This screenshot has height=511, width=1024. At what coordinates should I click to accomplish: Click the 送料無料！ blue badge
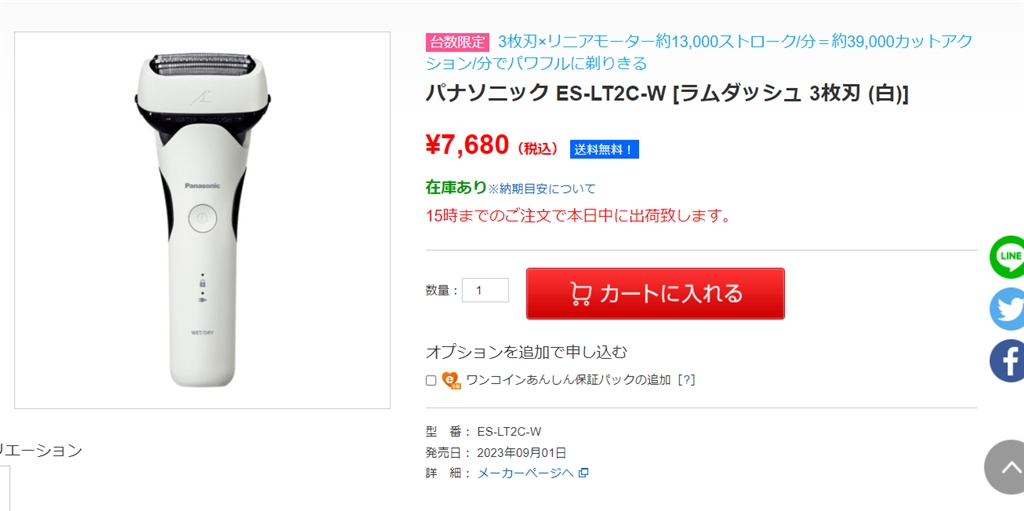604,149
